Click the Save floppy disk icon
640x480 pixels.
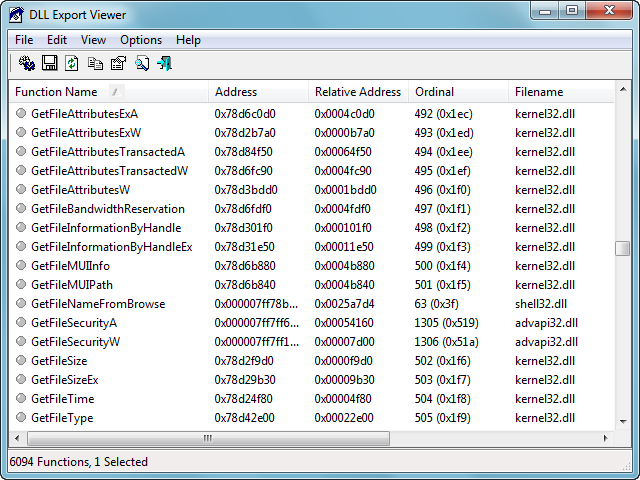point(50,64)
